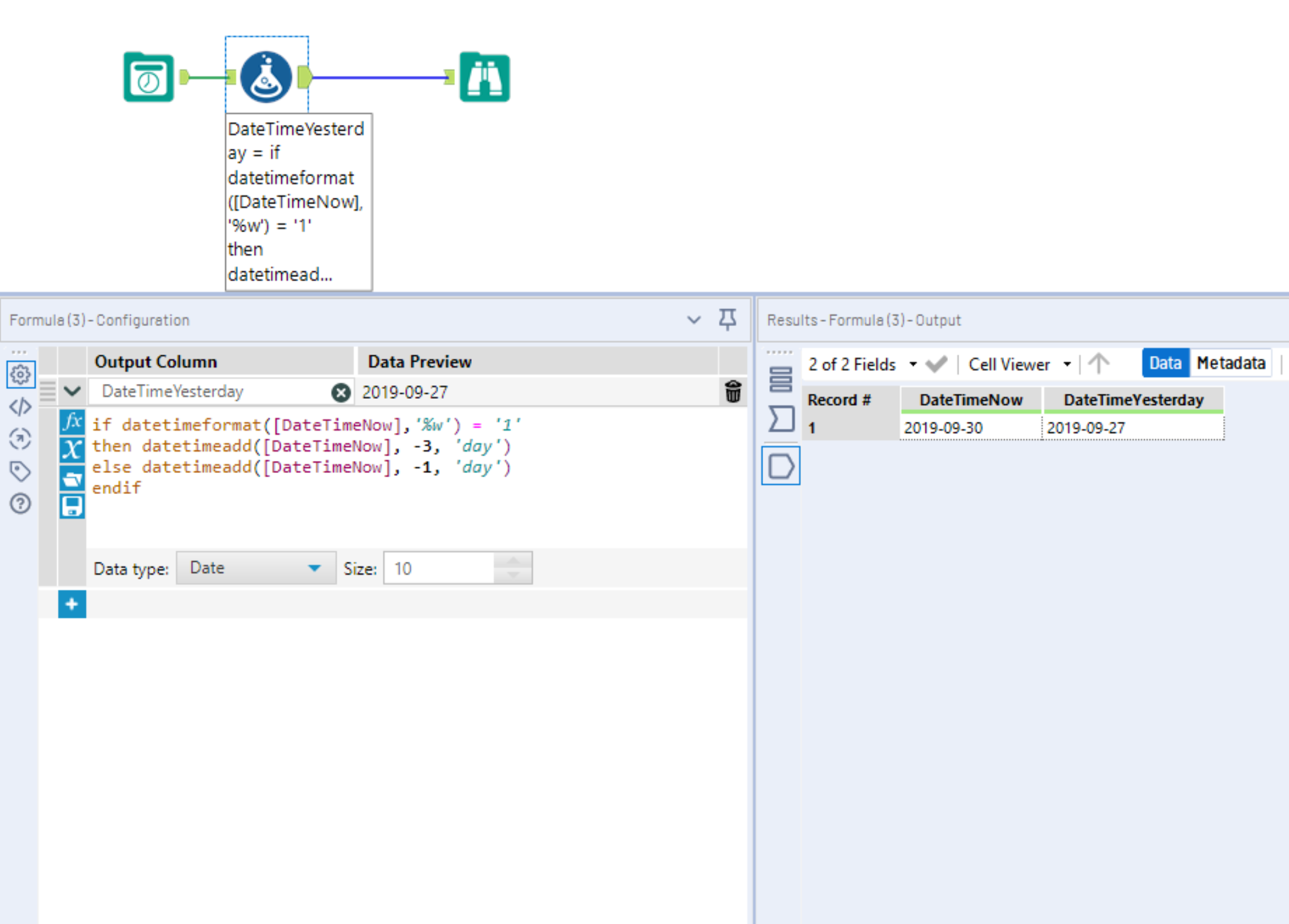Open the columns and variables list (X icon)
Screen dimensions: 1289x924
point(72,449)
